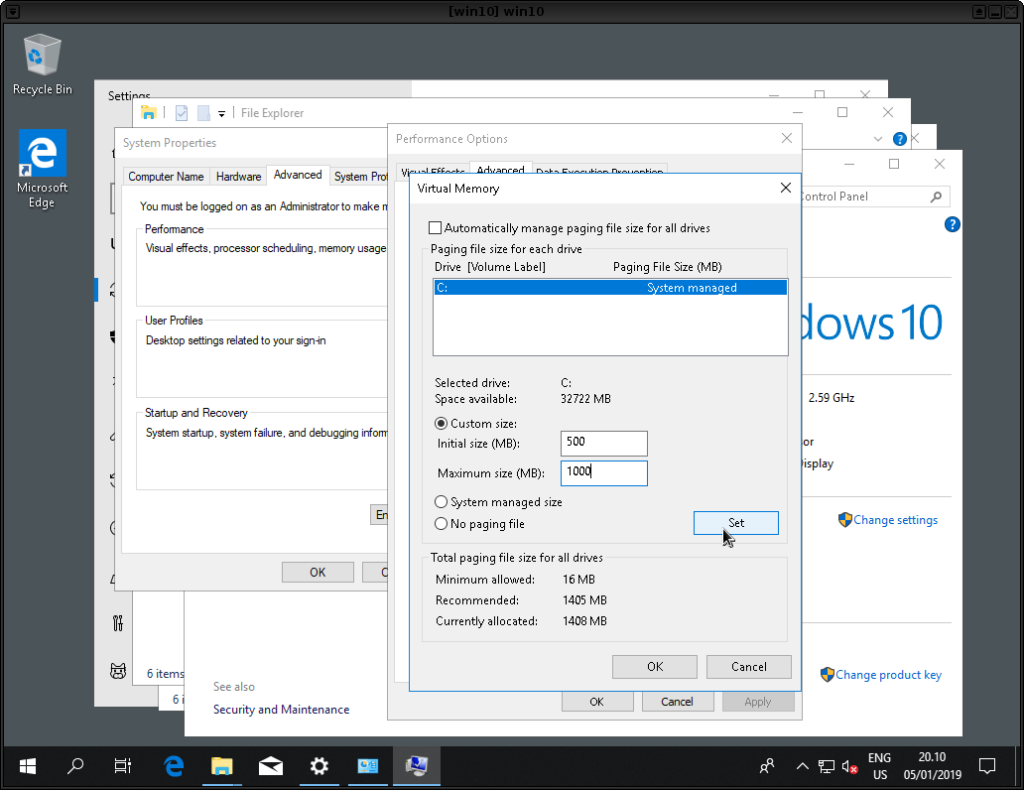Click Minimum allowed 16 MB value
1024x790 pixels.
(x=579, y=579)
